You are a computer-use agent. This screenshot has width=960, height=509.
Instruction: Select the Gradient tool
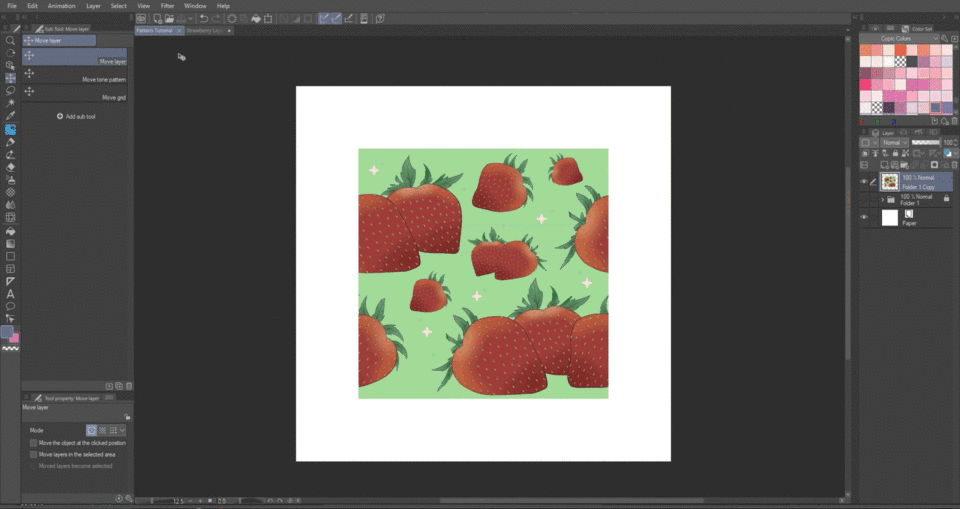[x=10, y=244]
